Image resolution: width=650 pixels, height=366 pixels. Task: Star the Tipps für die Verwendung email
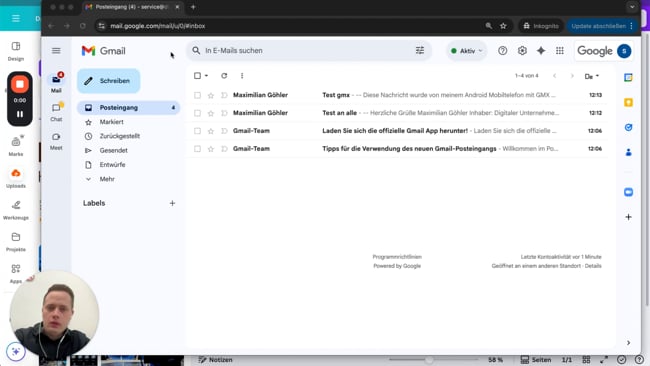pyautogui.click(x=211, y=149)
